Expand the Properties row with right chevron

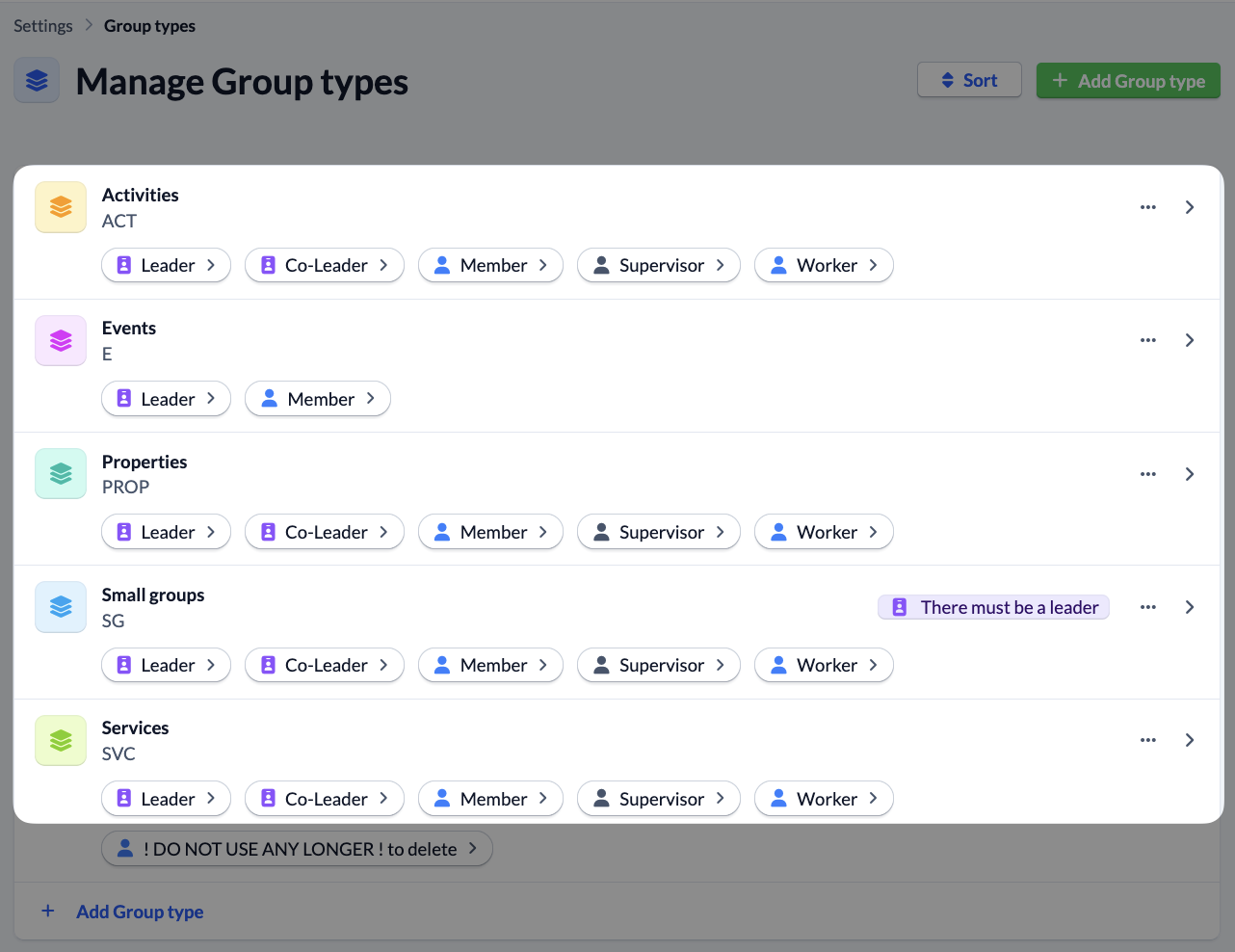pos(1190,474)
